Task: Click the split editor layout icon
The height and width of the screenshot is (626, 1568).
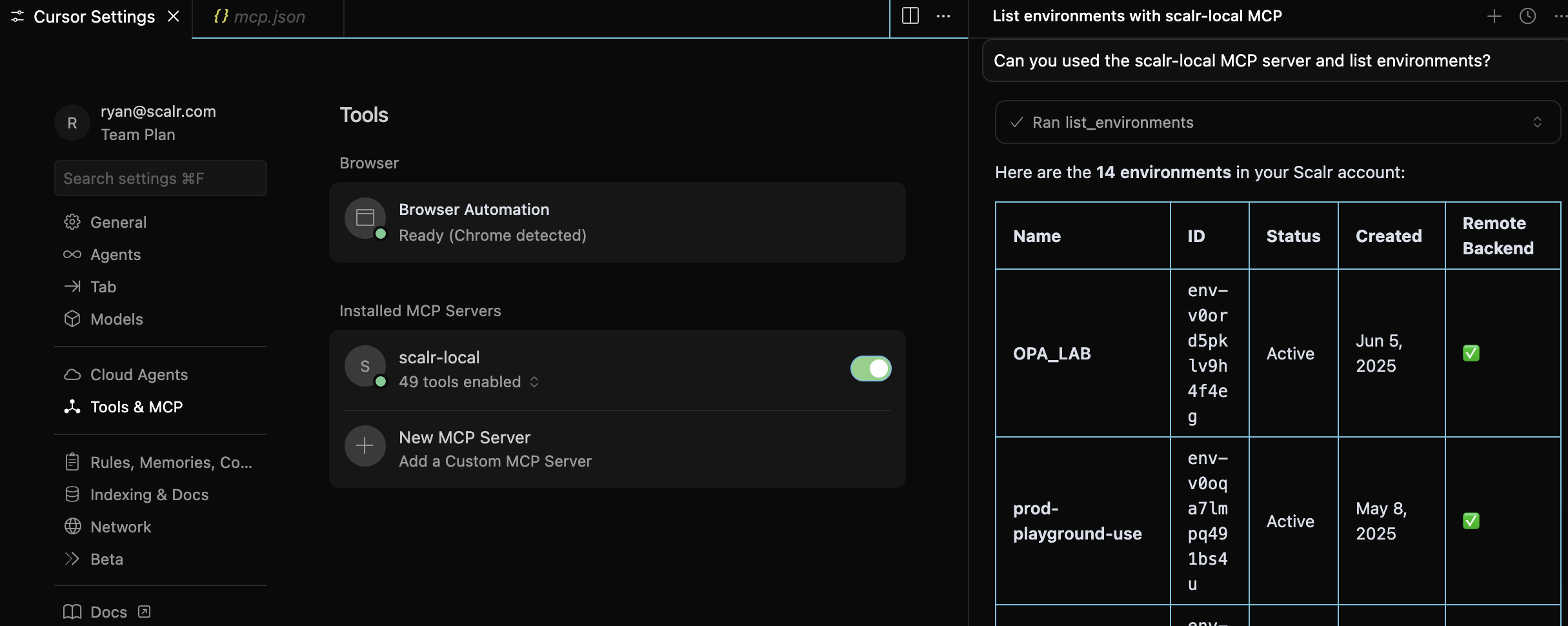Action: [x=910, y=16]
